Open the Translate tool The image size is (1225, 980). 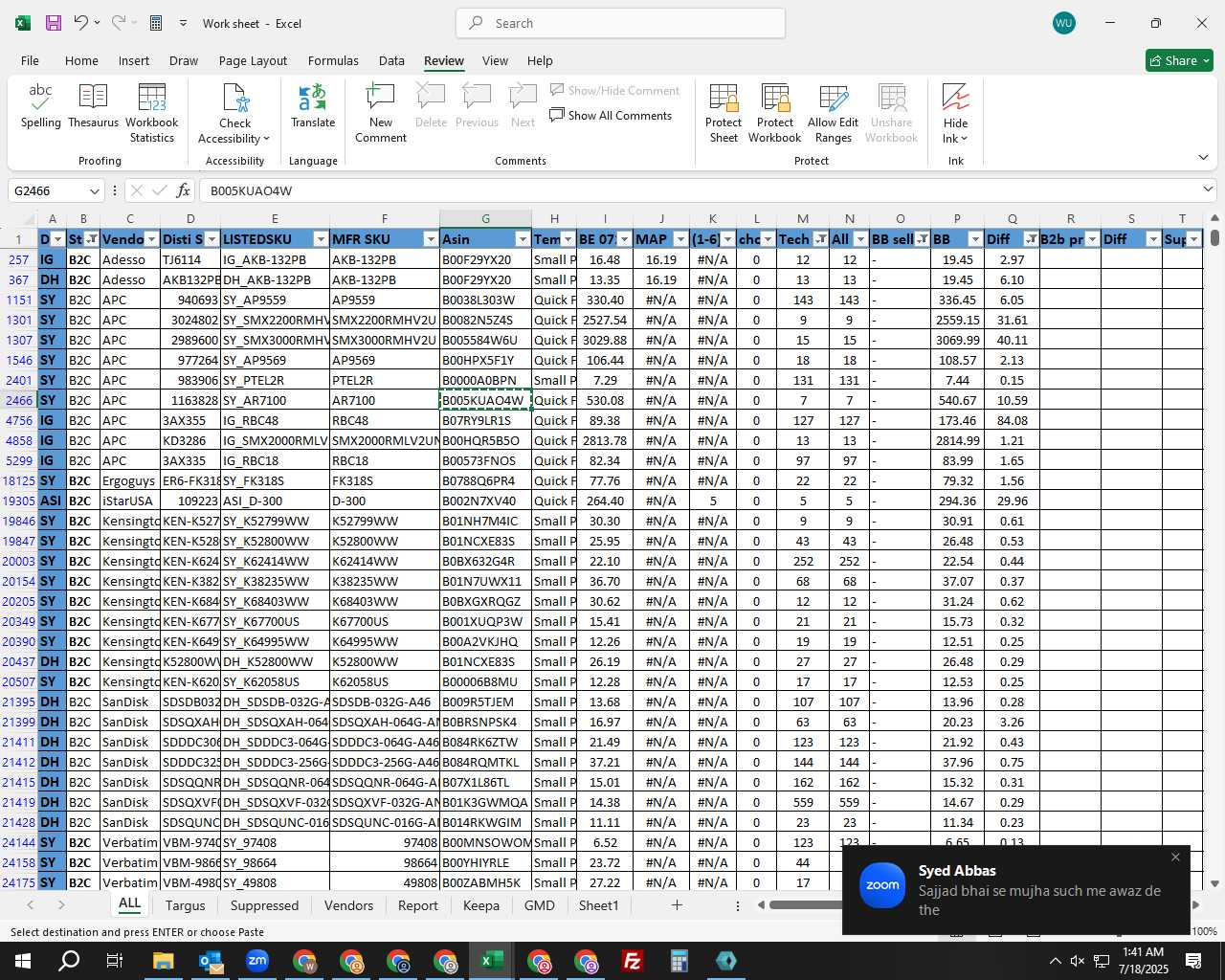pos(313,106)
